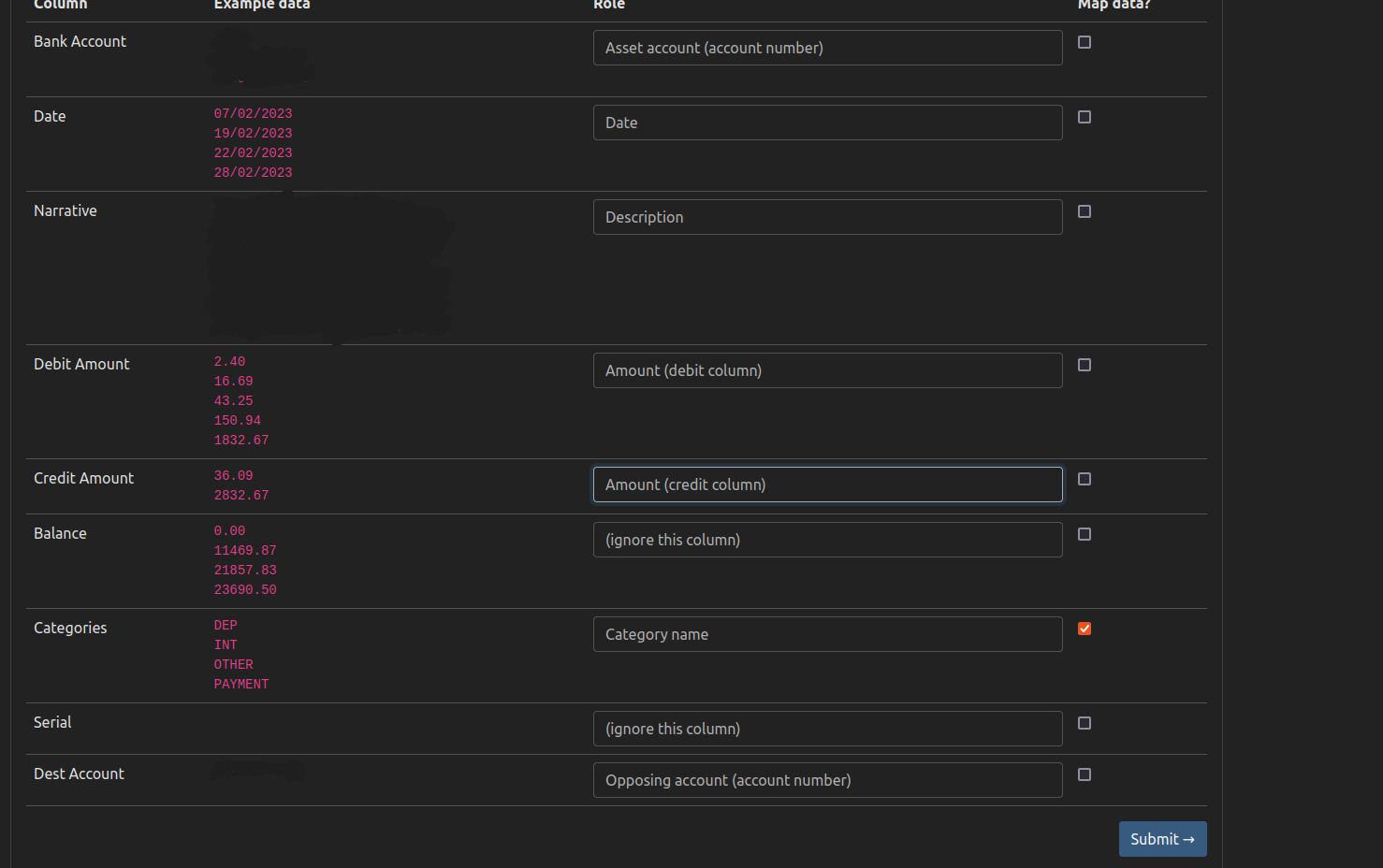This screenshot has width=1383, height=868.
Task: Open the Category name dropdown for Categories
Action: (x=827, y=634)
